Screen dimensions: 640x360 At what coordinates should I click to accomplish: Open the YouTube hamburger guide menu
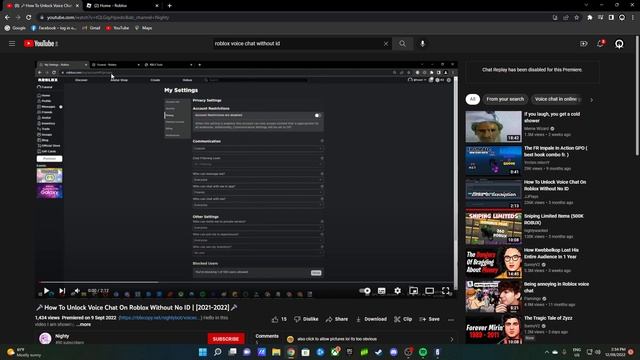pyautogui.click(x=12, y=44)
